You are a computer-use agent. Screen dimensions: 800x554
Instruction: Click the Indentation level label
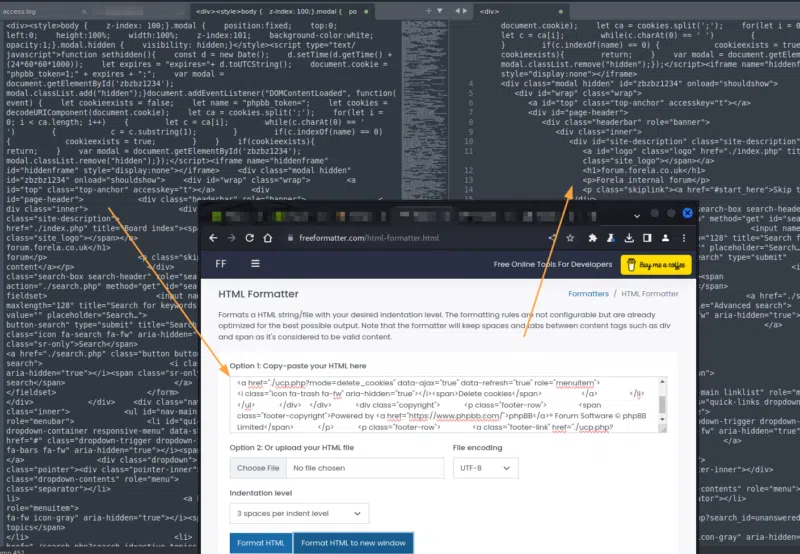point(260,493)
